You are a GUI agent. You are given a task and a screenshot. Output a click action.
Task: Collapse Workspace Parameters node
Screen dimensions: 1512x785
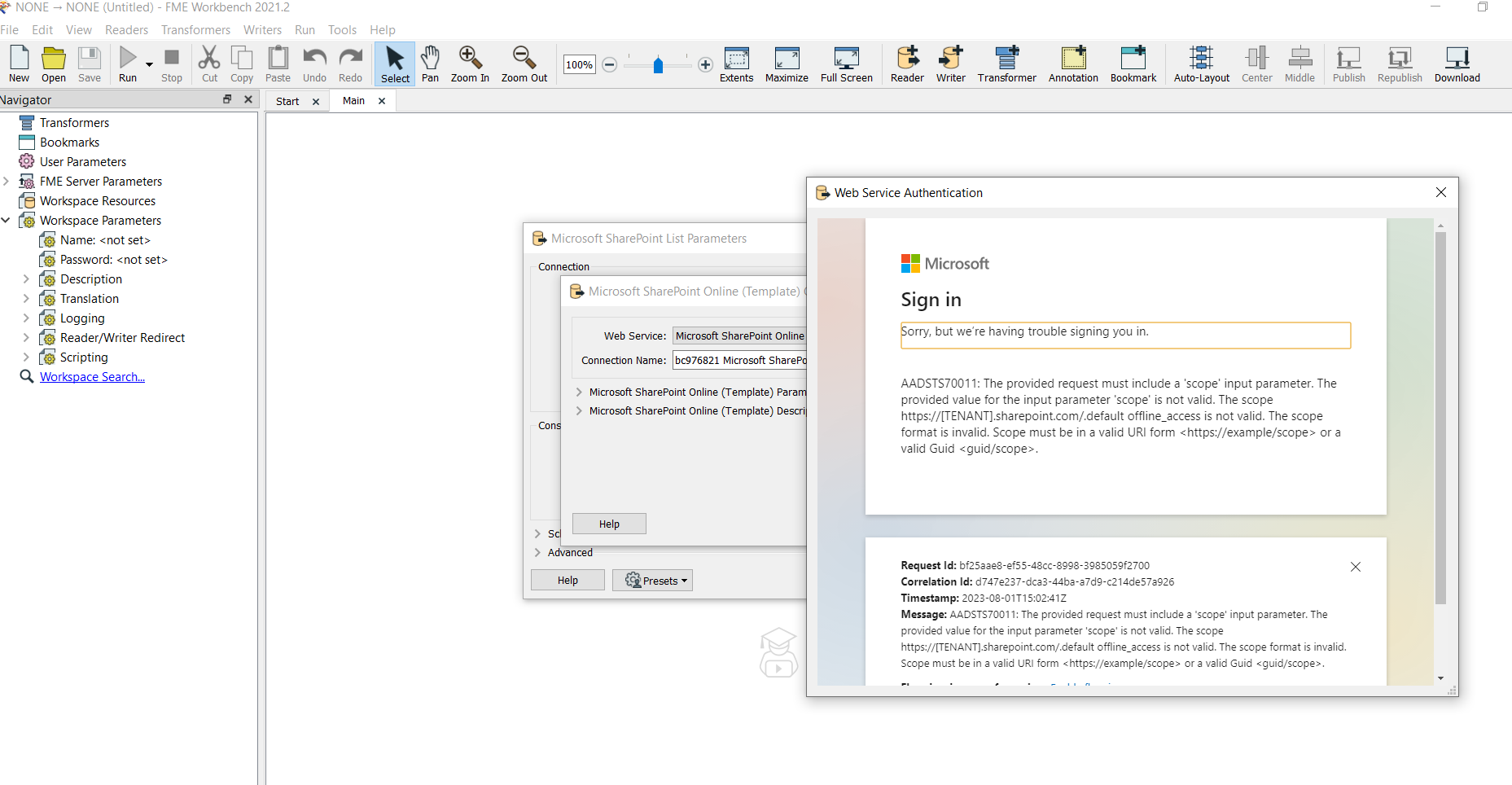pyautogui.click(x=7, y=221)
